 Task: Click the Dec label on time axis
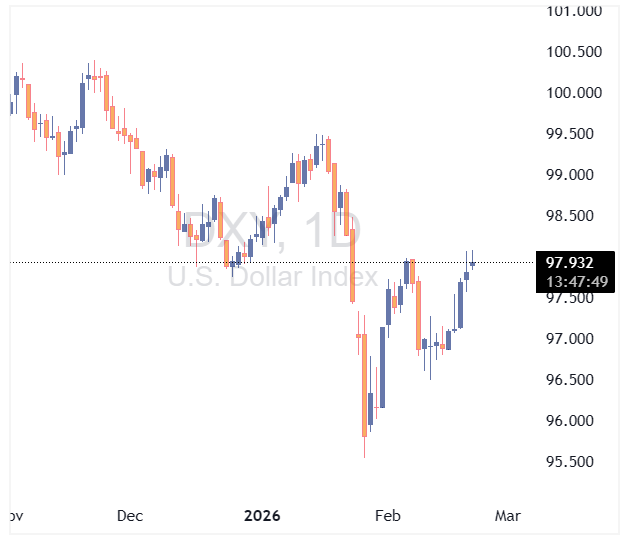130,516
